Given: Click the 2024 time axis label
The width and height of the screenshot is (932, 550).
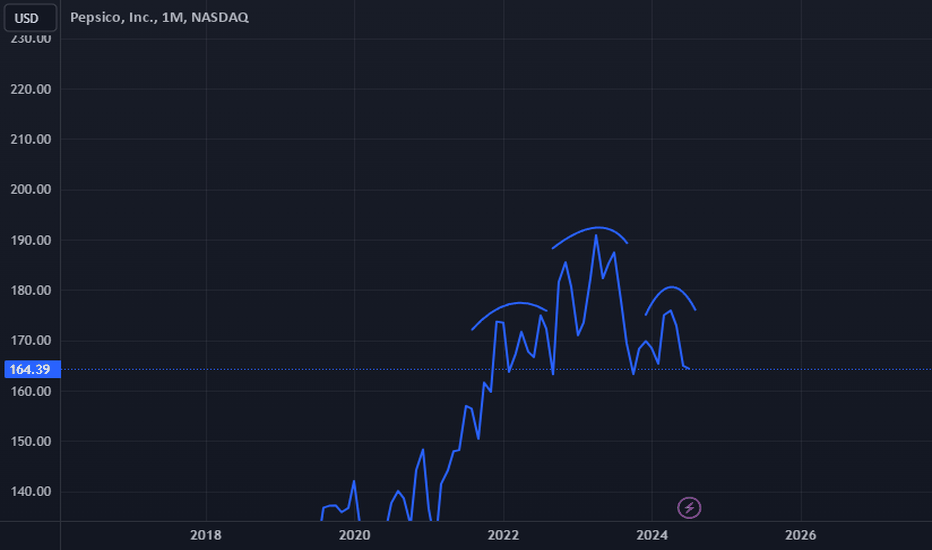Looking at the screenshot, I should click(x=652, y=535).
